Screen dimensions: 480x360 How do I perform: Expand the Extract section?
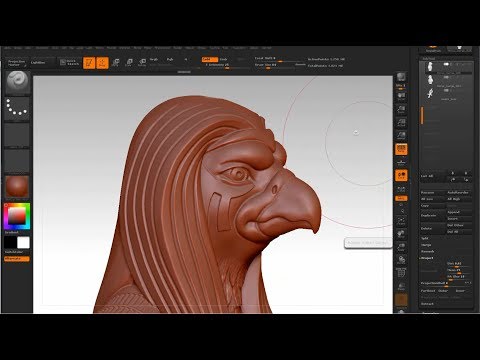pos(428,304)
